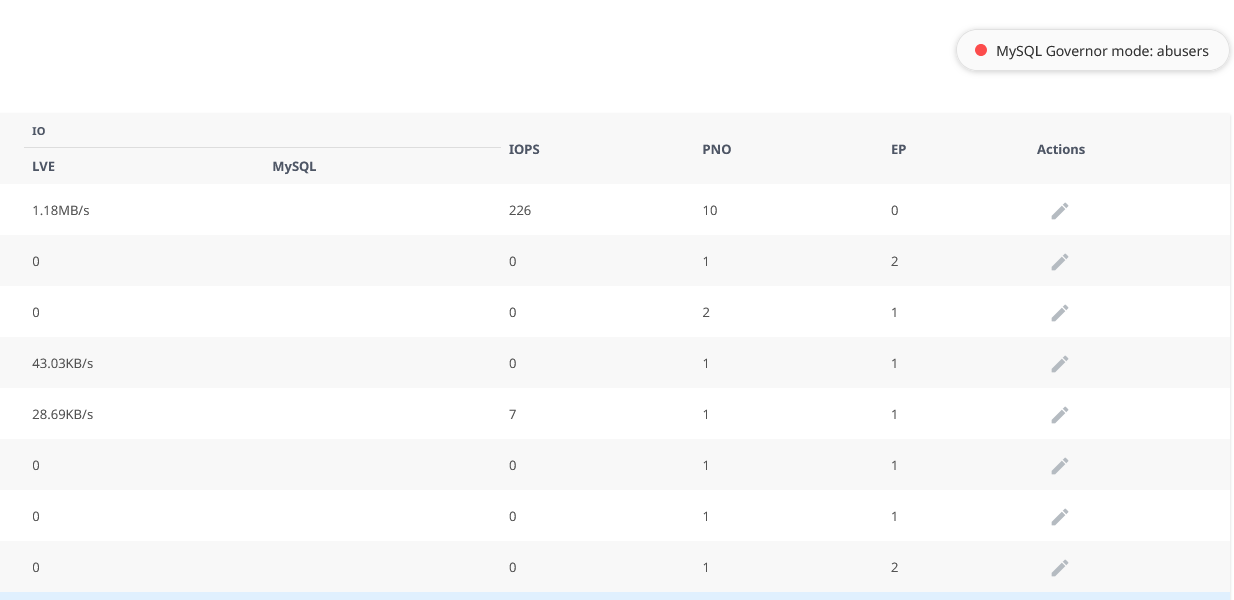
Task: Edit the eighth row using its pencil icon
Action: pyautogui.click(x=1060, y=568)
